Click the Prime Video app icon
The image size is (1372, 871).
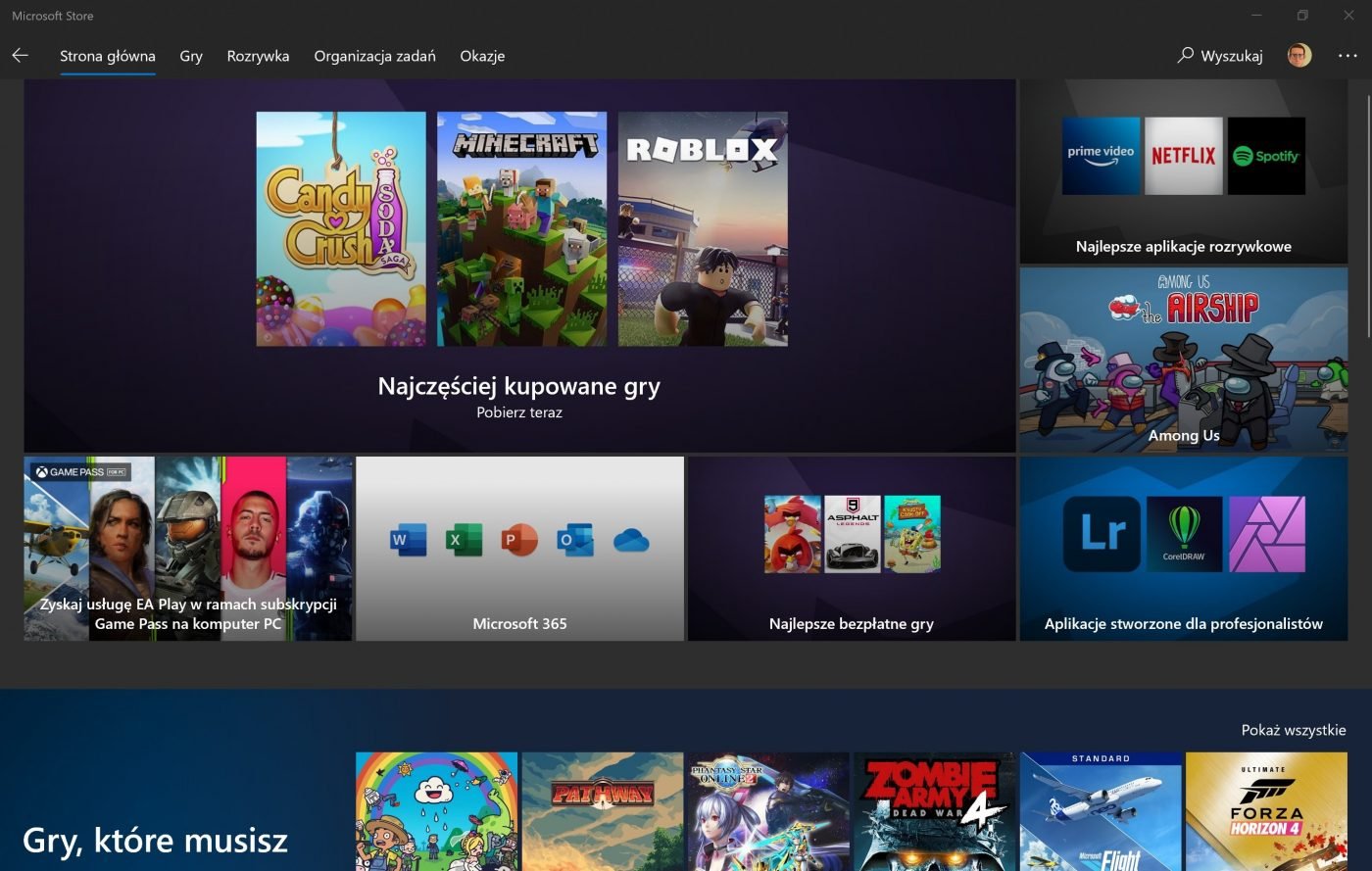[x=1101, y=156]
